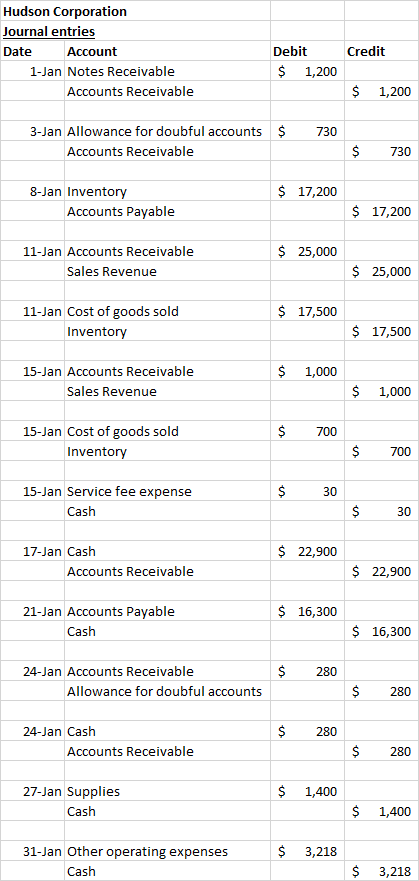Select the 17,200 debit amount

[307, 192]
